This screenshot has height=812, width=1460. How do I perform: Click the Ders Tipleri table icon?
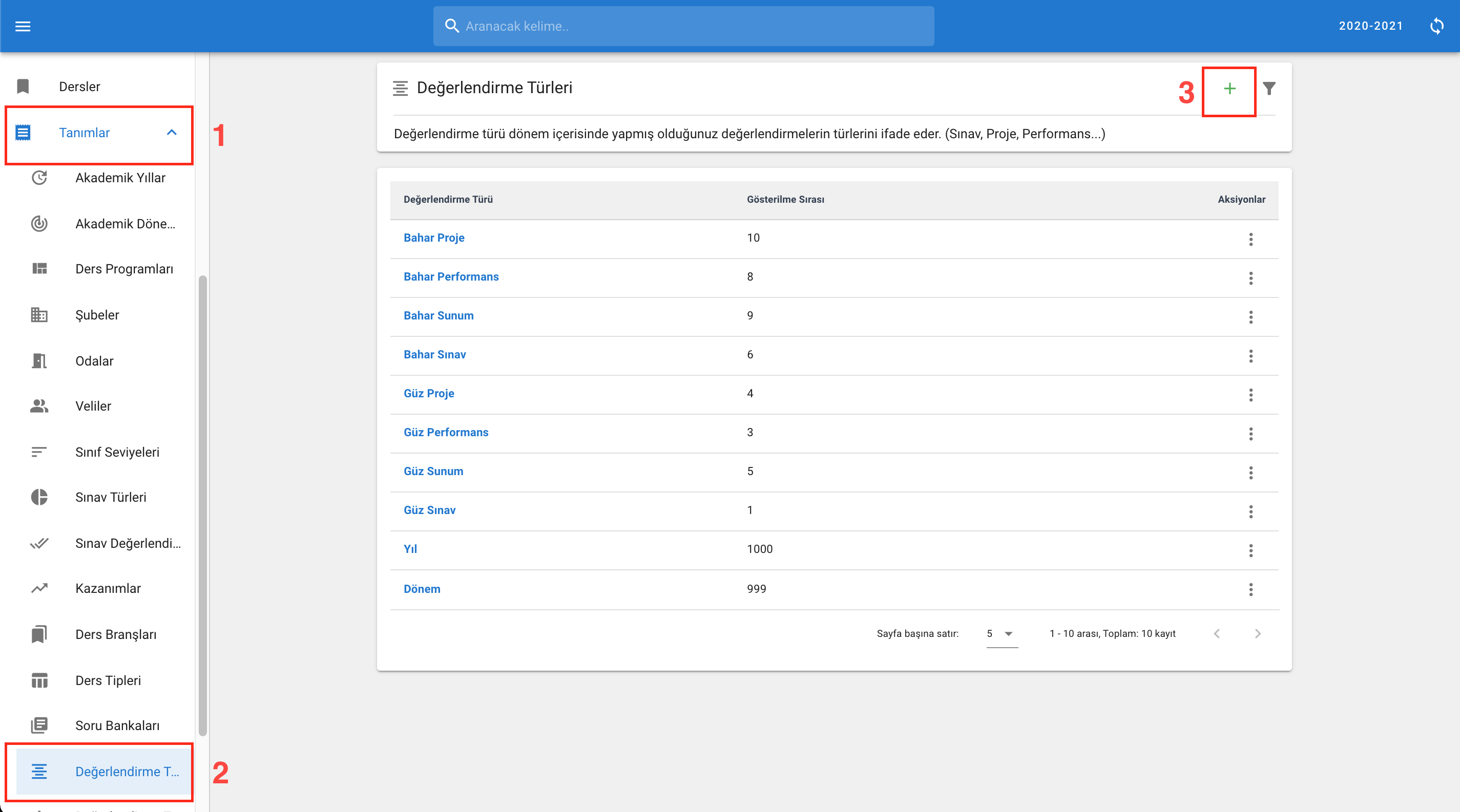coord(39,680)
